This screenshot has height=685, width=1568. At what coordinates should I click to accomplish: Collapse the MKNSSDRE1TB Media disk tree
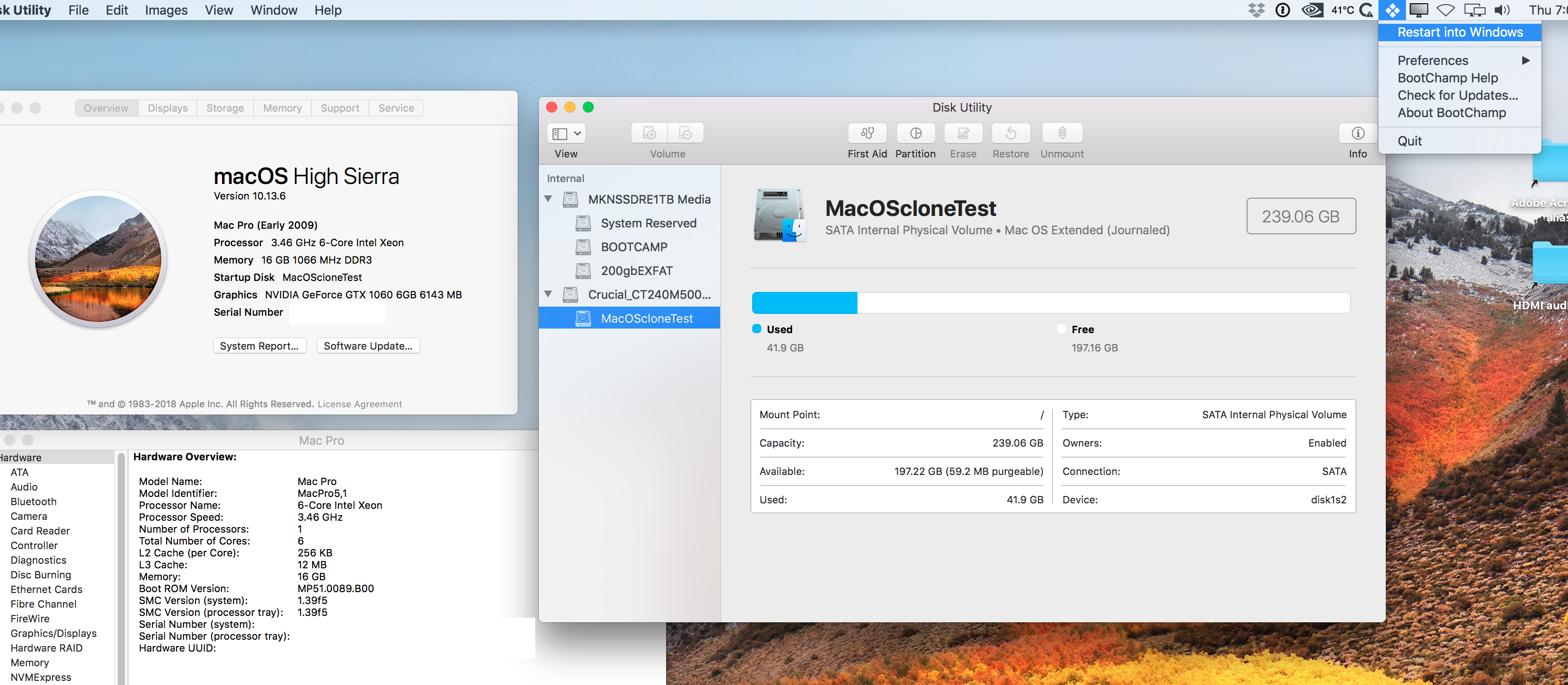click(548, 199)
